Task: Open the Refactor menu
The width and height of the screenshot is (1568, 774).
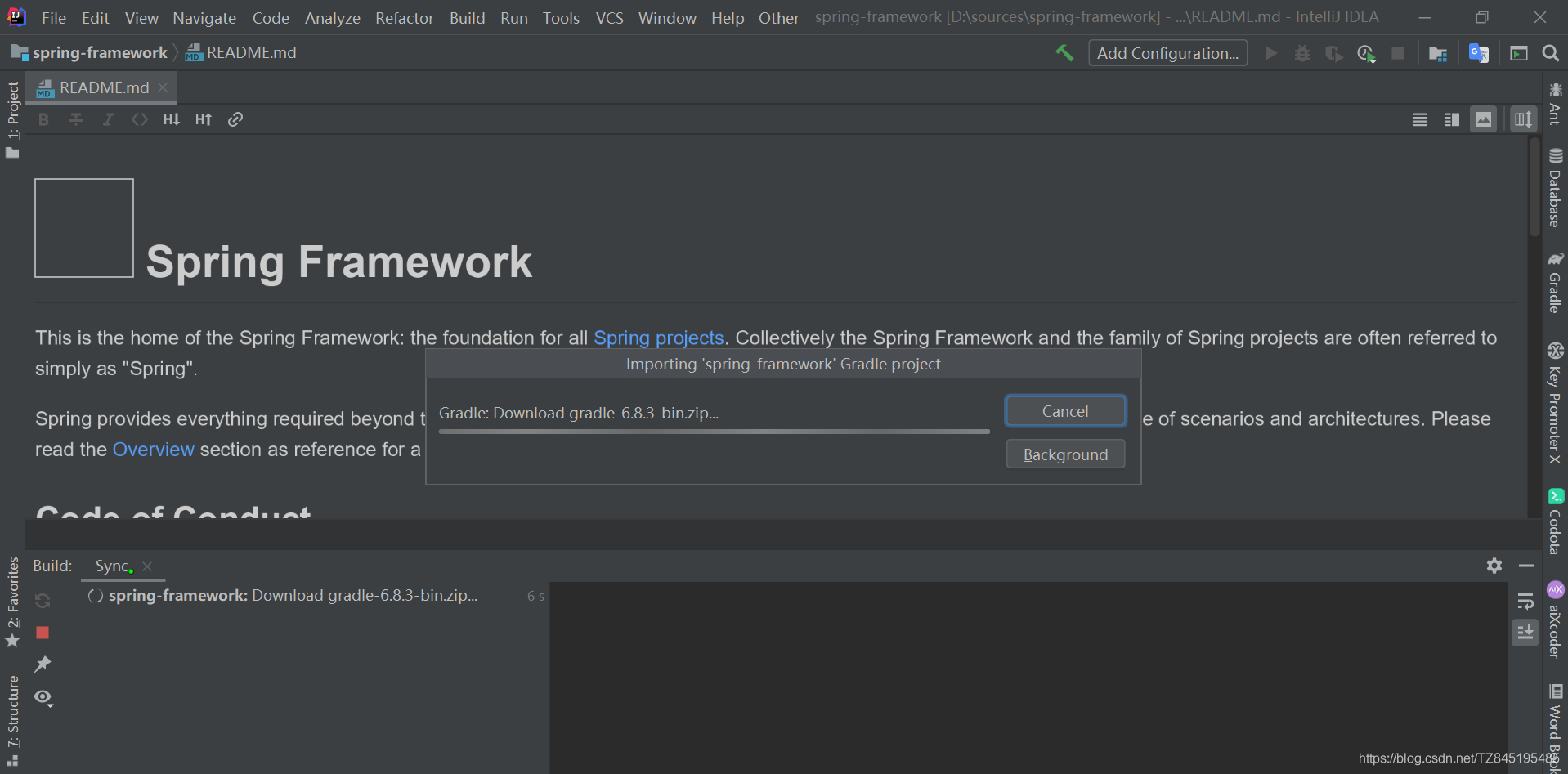Action: pos(404,18)
